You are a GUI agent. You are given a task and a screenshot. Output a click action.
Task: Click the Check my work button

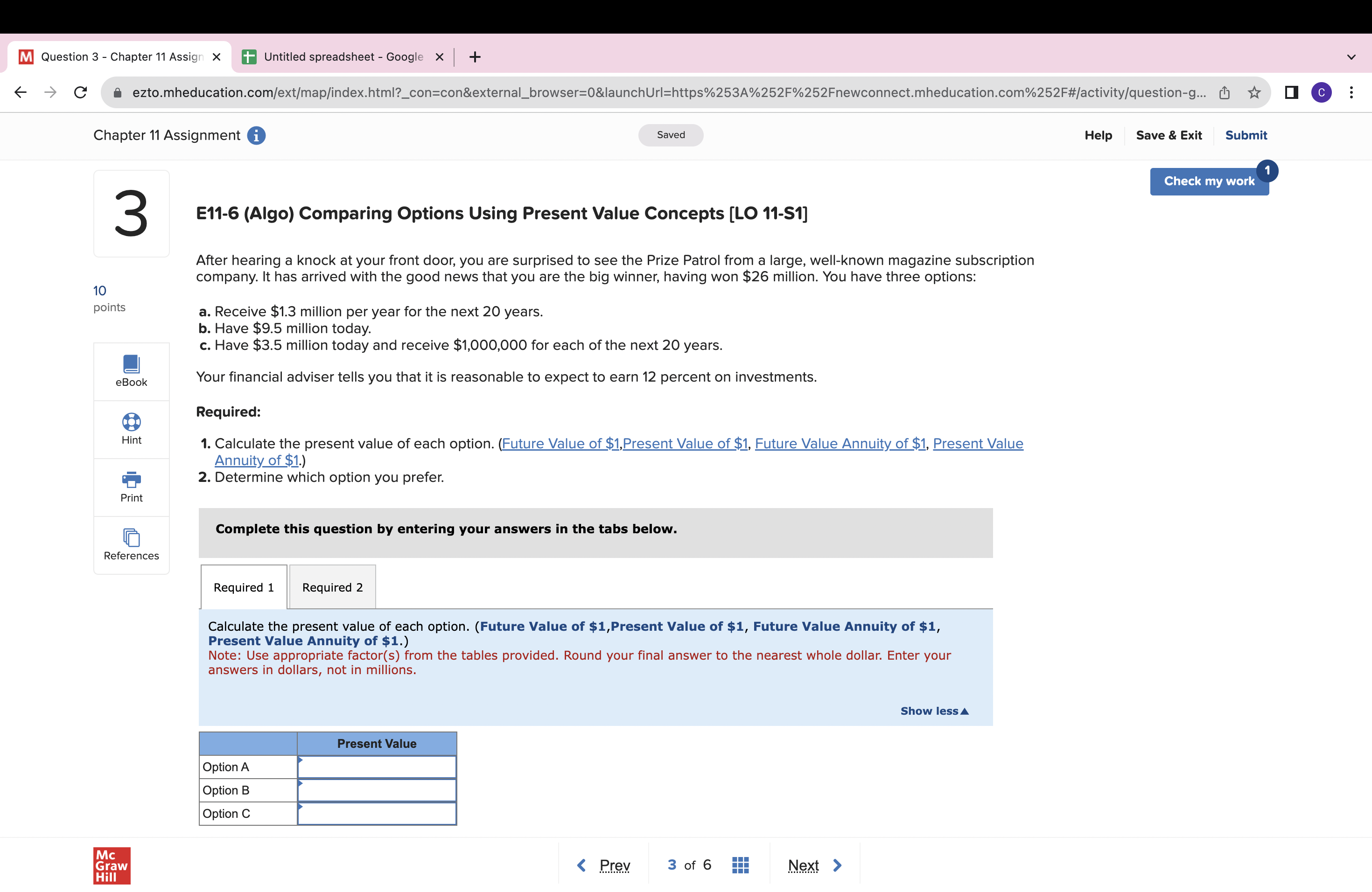tap(1208, 181)
